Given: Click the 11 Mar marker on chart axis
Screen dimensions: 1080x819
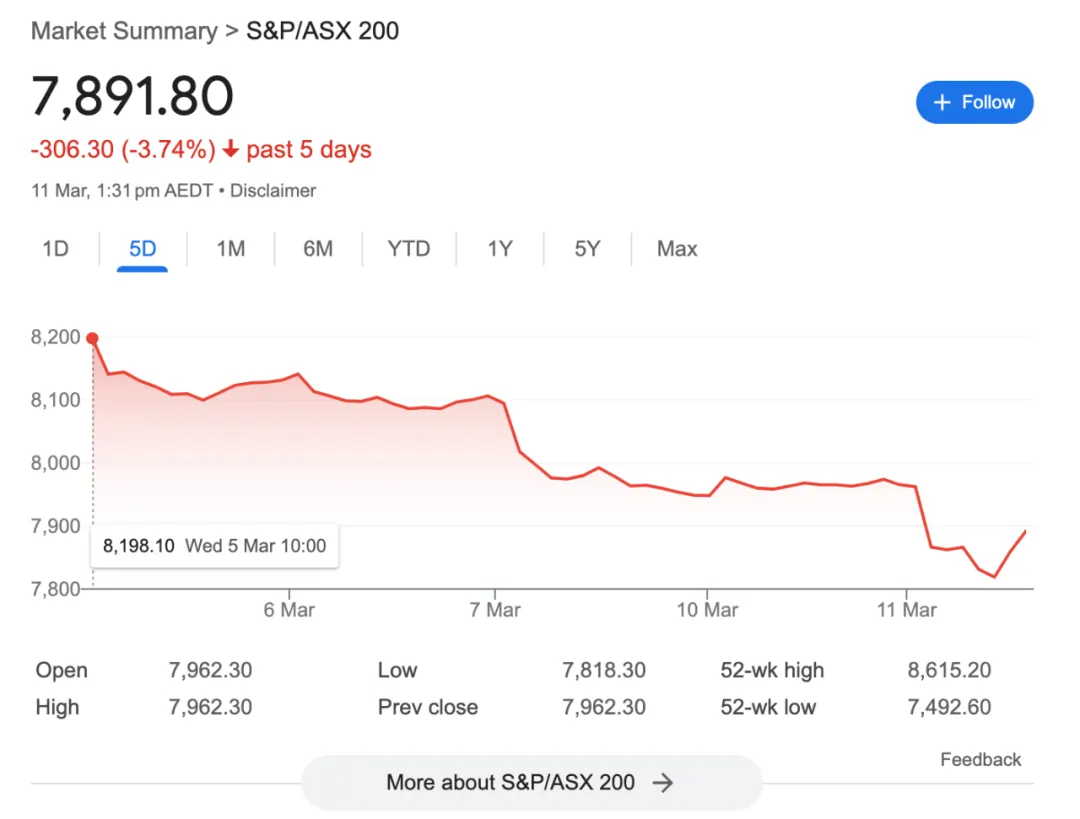Looking at the screenshot, I should click(906, 610).
